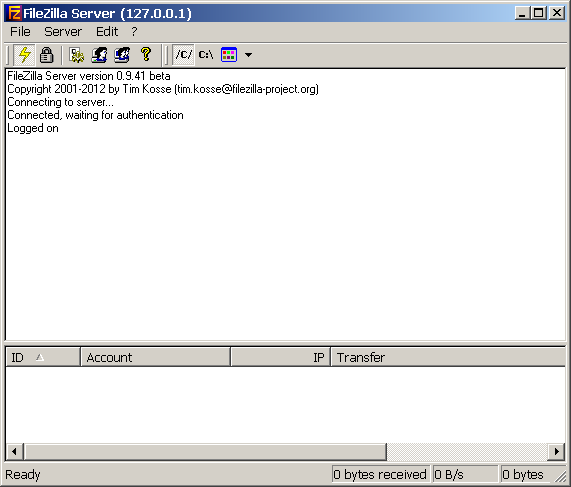Click the yellow question mark help icon
Screen dimensions: 571x487
click(x=146, y=55)
